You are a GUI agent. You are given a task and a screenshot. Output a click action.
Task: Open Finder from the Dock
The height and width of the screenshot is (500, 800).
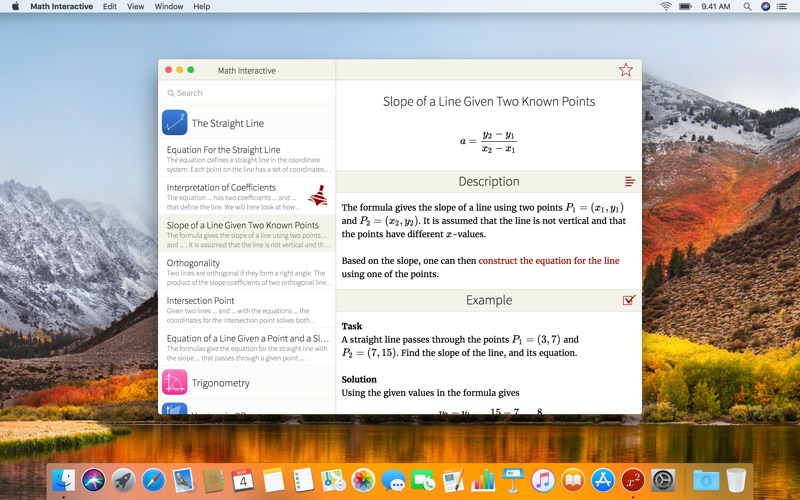coord(63,480)
